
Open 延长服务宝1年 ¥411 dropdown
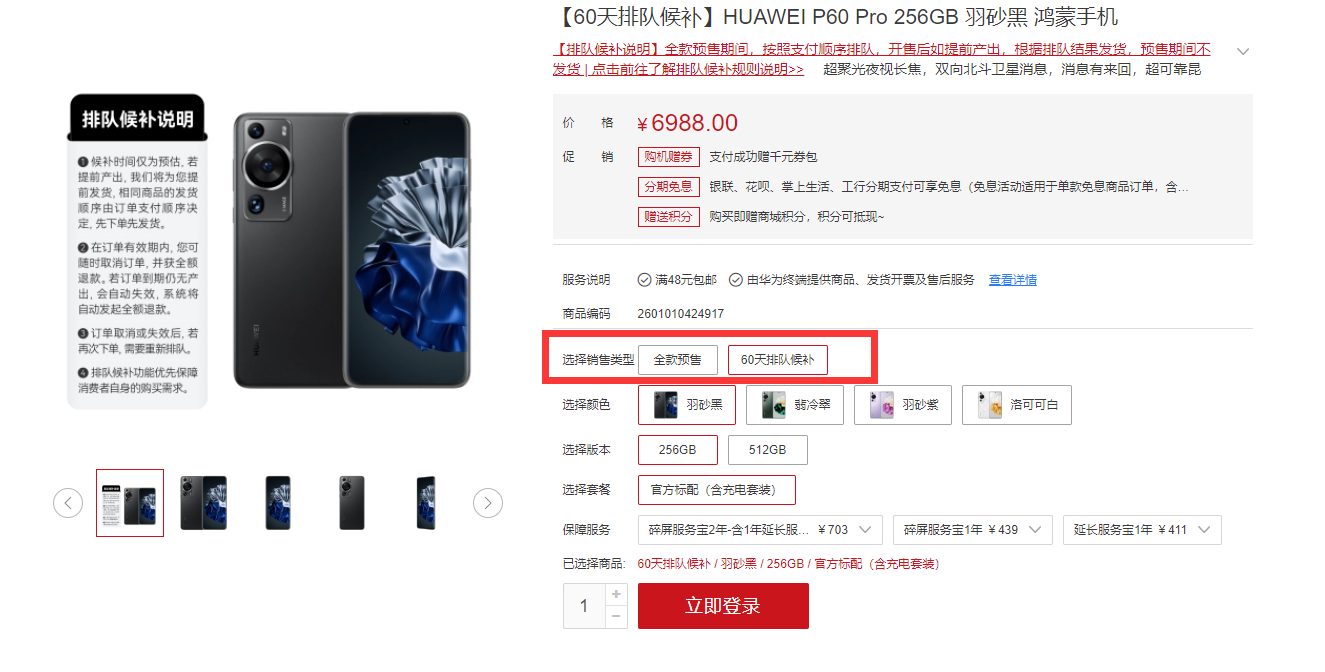coord(1142,530)
